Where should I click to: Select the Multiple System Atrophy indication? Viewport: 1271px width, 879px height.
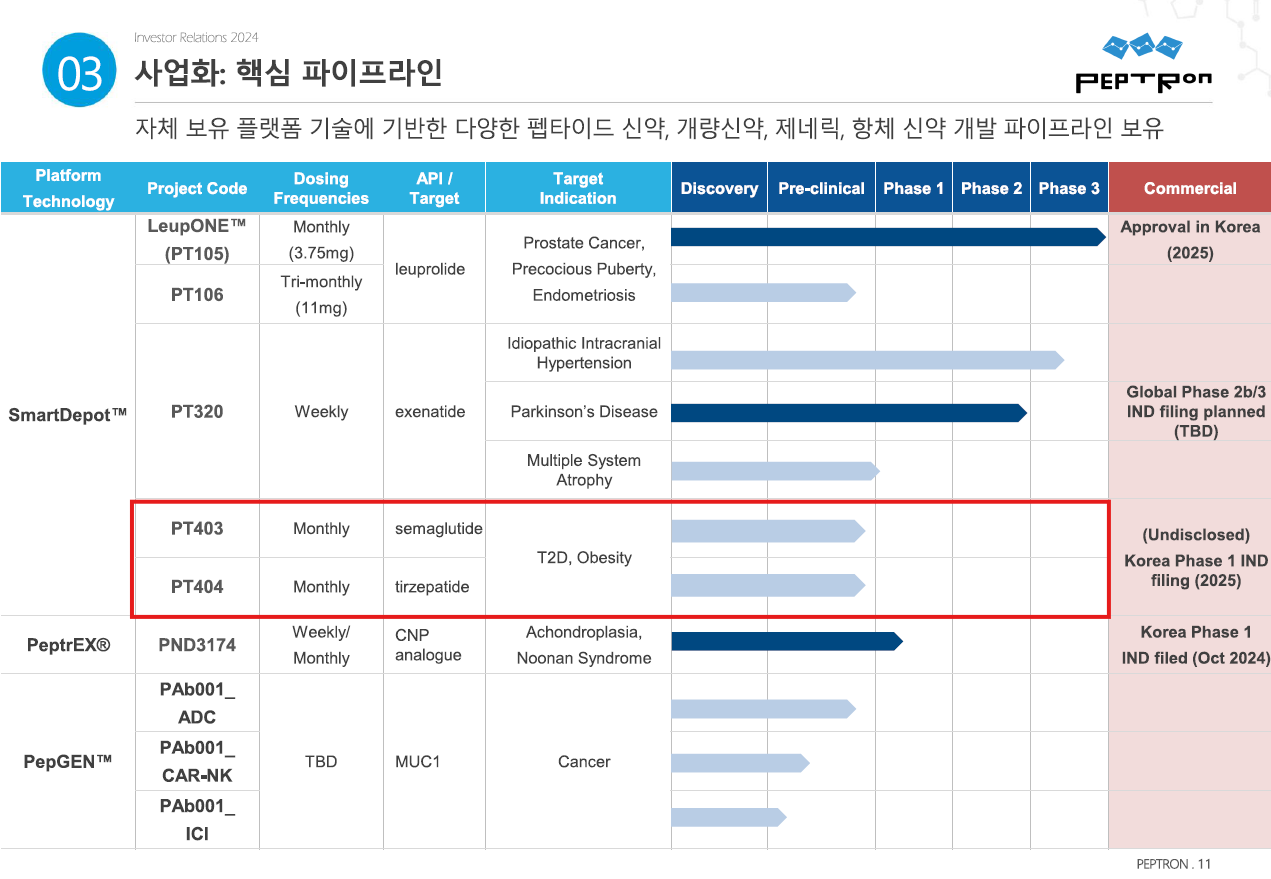[x=584, y=470]
